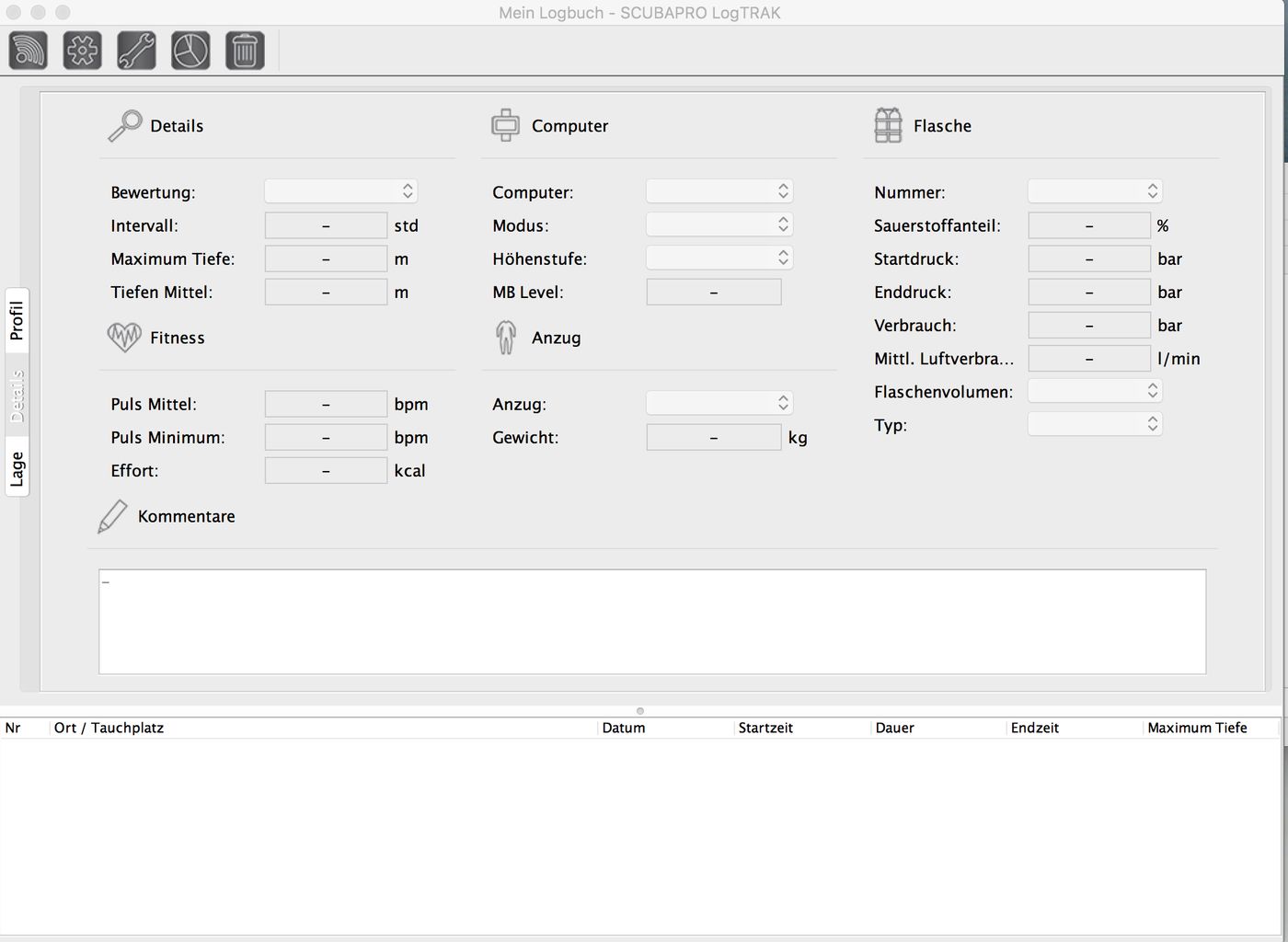The width and height of the screenshot is (1288, 942).
Task: Click the Maximum Tiefe column header
Action: (1197, 728)
